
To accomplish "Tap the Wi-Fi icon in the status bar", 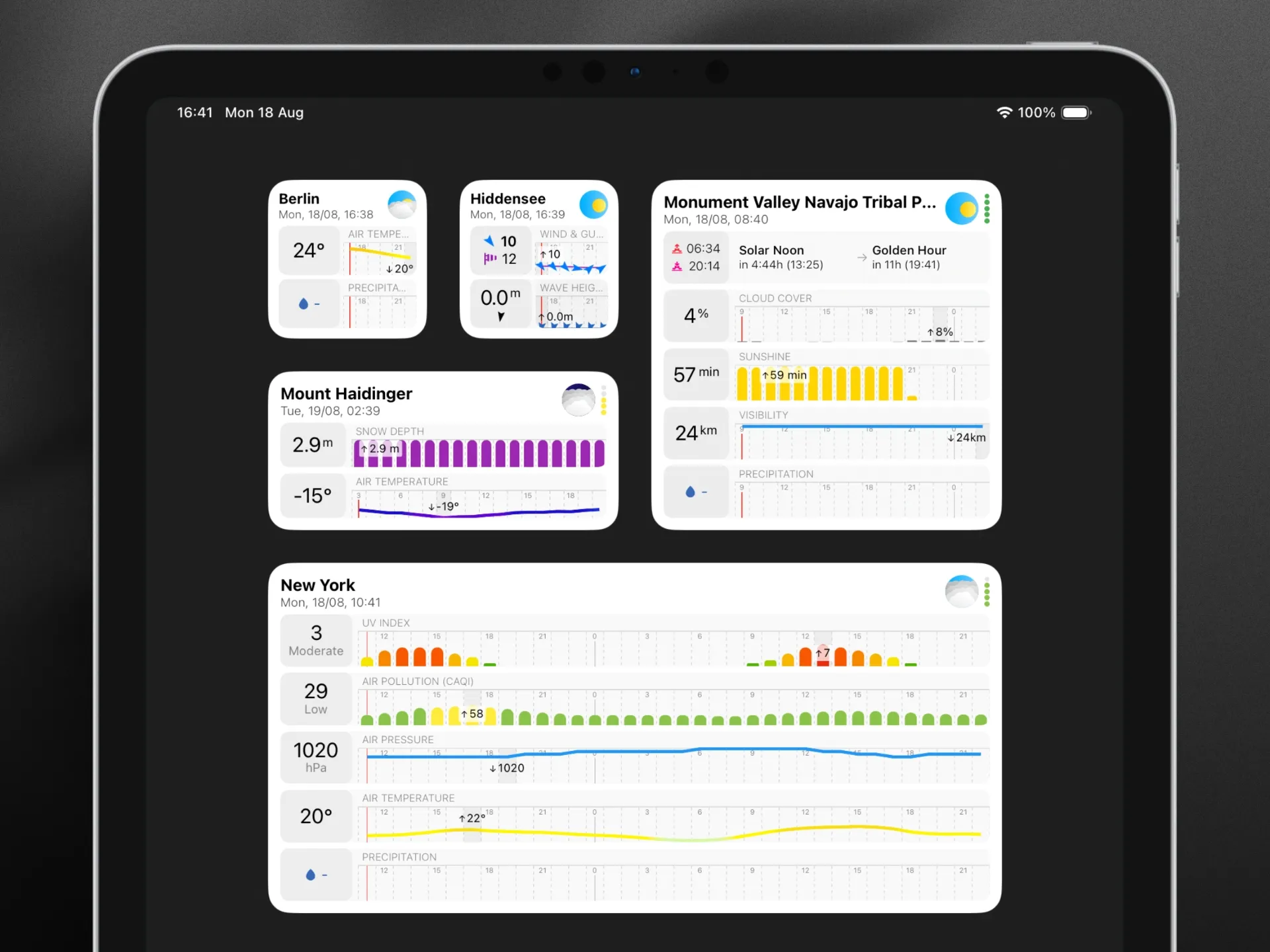I will point(1005,112).
